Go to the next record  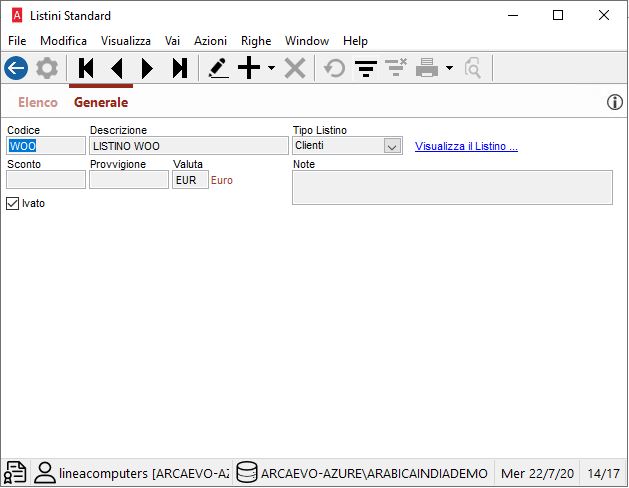click(x=148, y=68)
